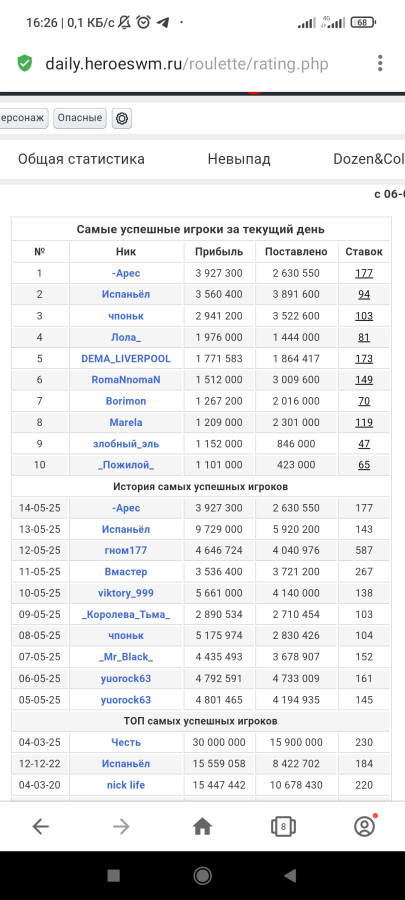Go back with the browser back arrow

(40, 826)
